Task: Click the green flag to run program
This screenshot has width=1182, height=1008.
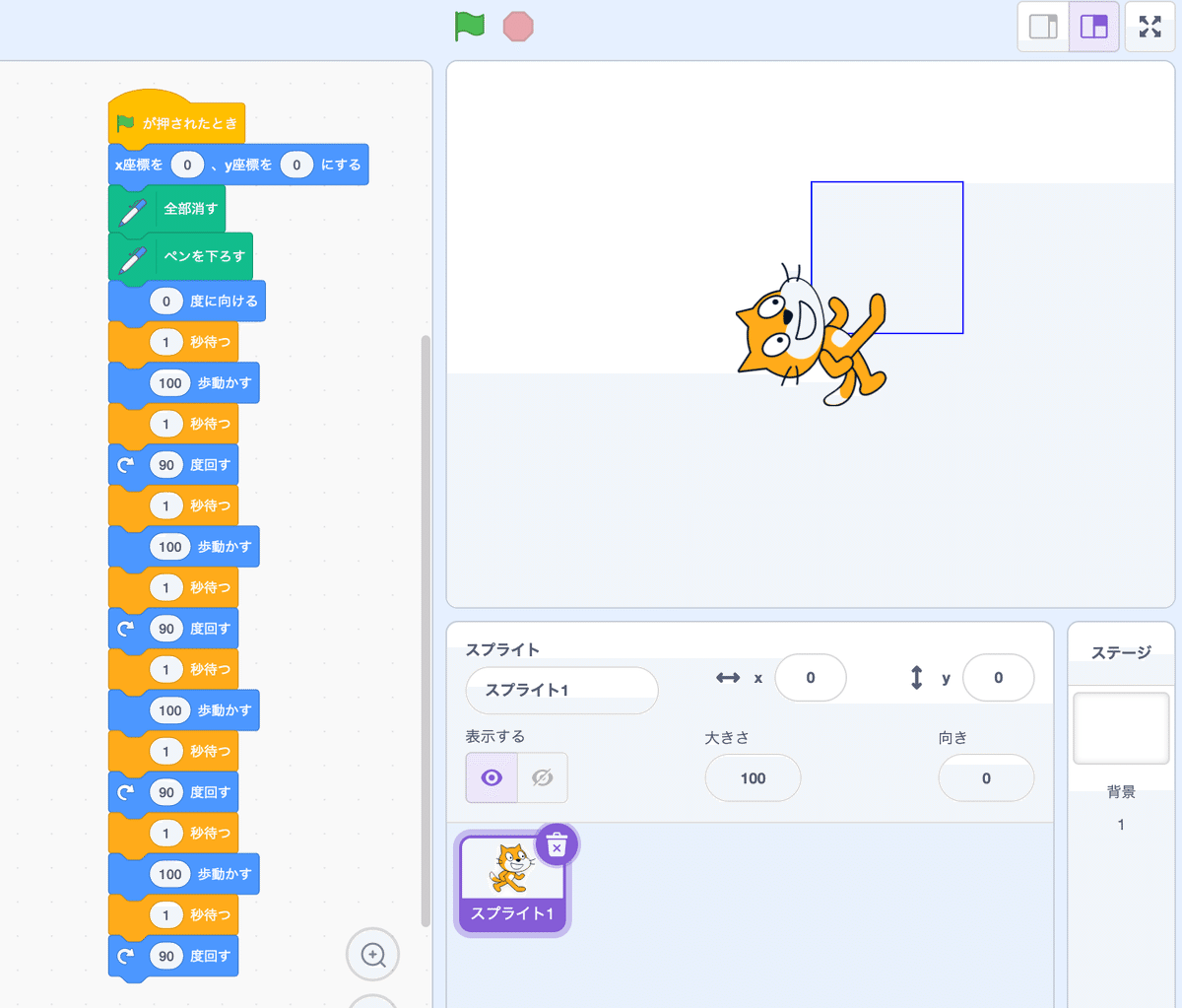Action: pos(470,27)
